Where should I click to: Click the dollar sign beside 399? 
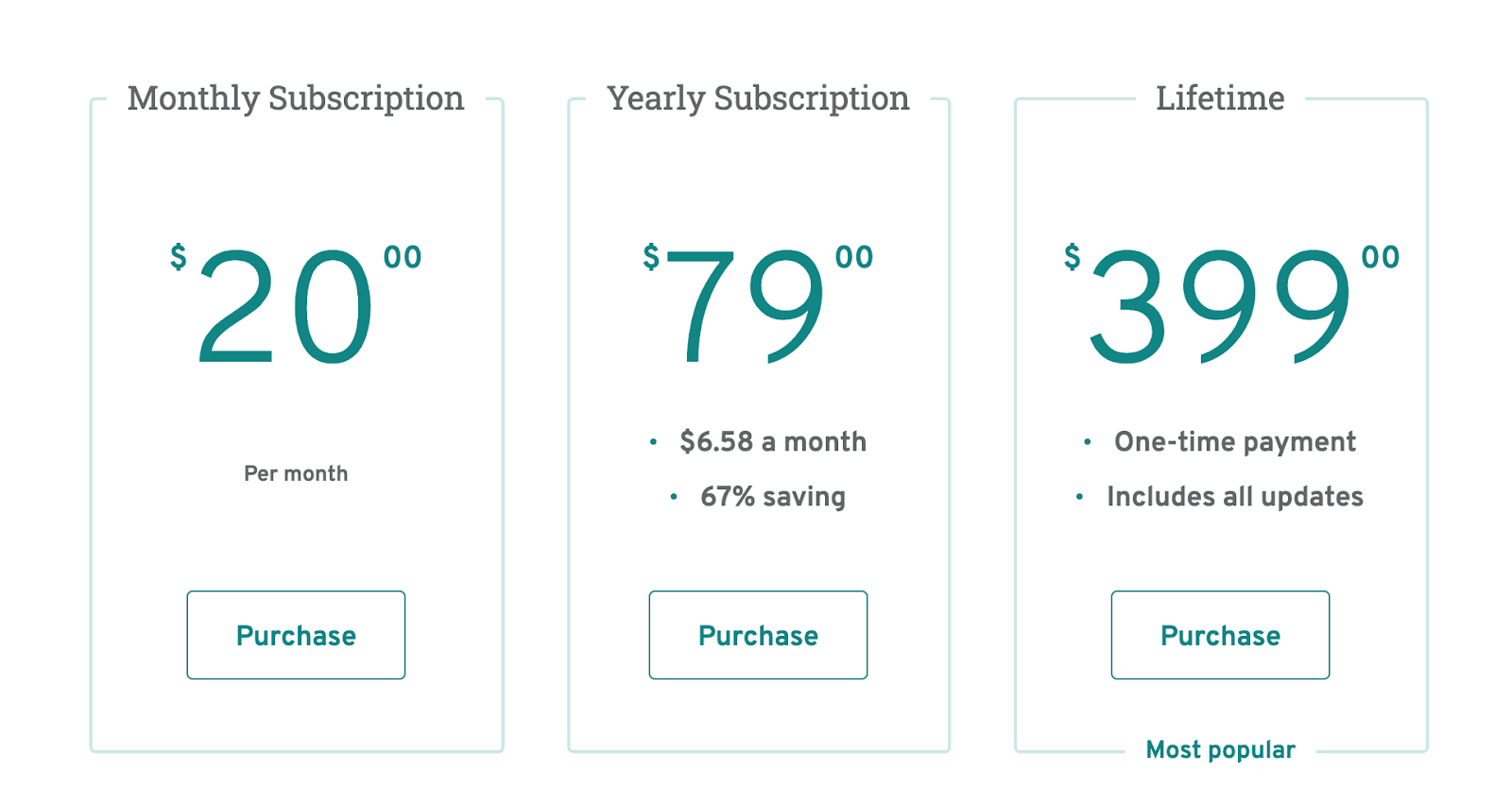pyautogui.click(x=1072, y=256)
